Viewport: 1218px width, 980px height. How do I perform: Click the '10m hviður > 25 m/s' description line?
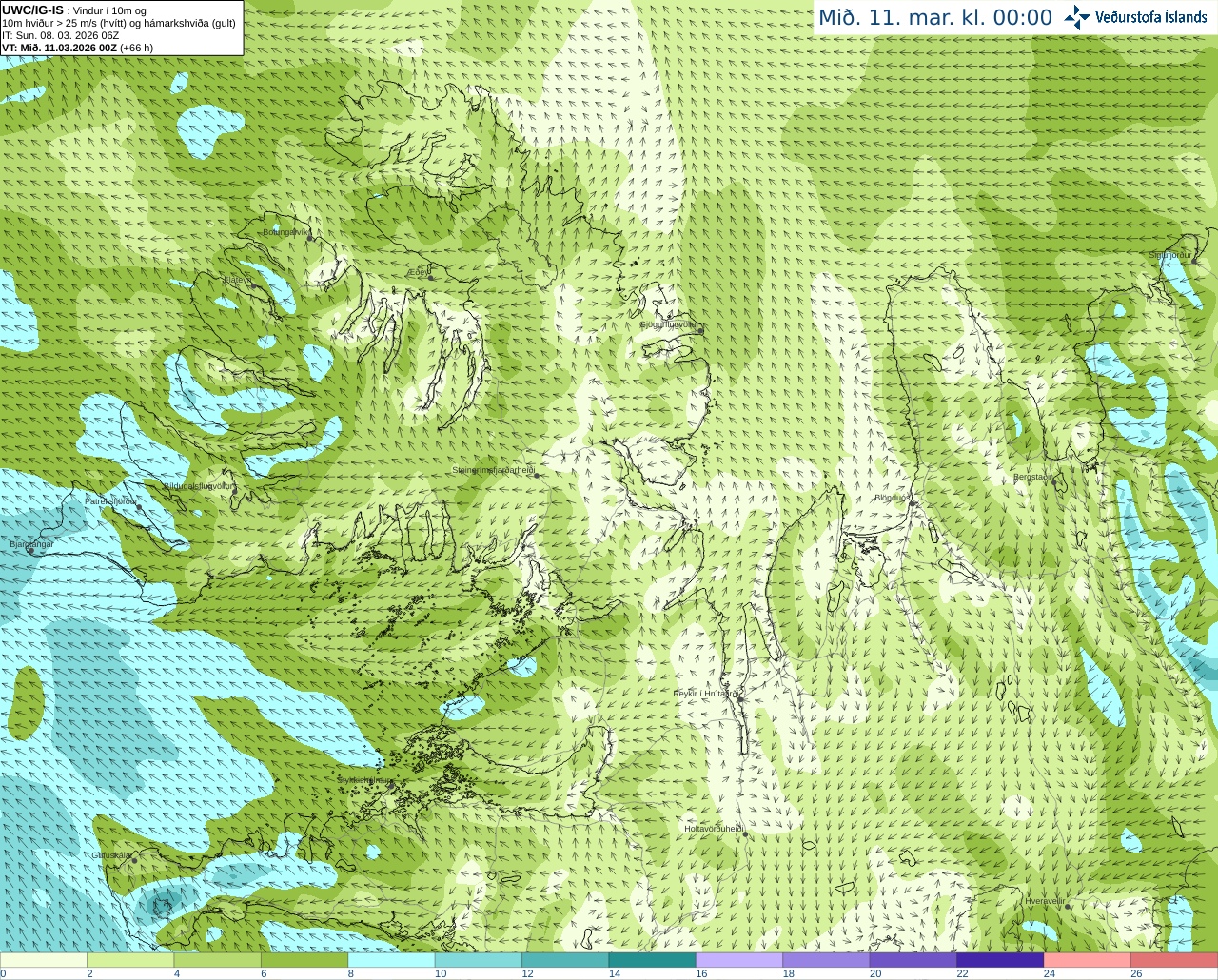119,23
